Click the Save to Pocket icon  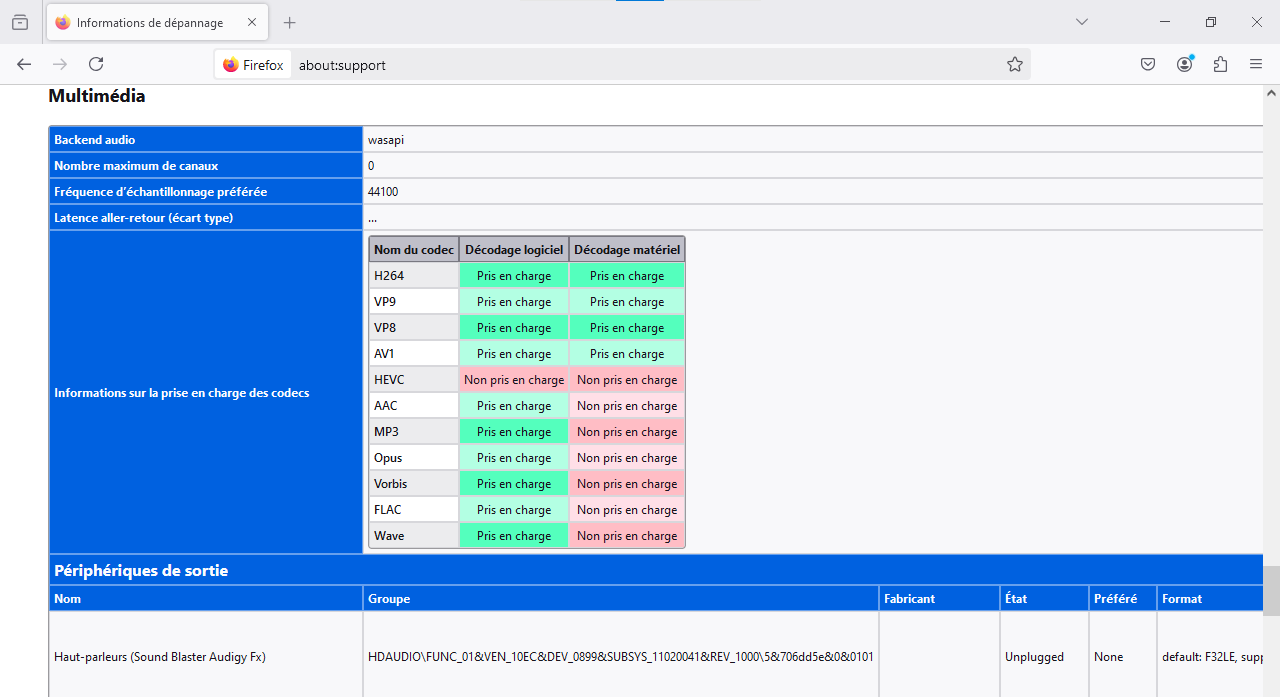tap(1149, 64)
